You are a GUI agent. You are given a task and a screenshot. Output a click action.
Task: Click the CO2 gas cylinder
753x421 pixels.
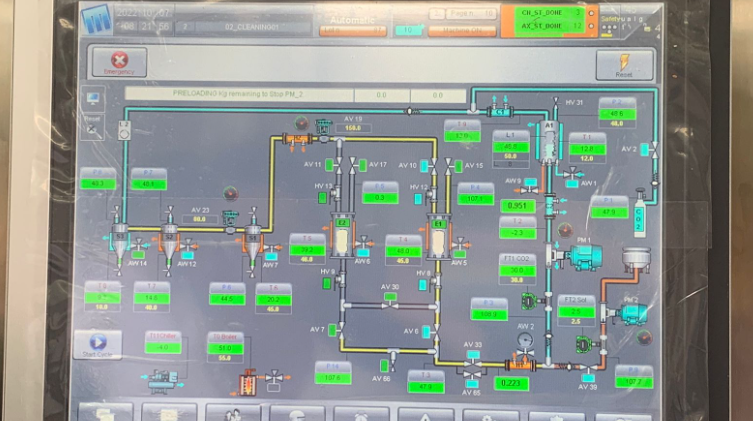coord(639,213)
